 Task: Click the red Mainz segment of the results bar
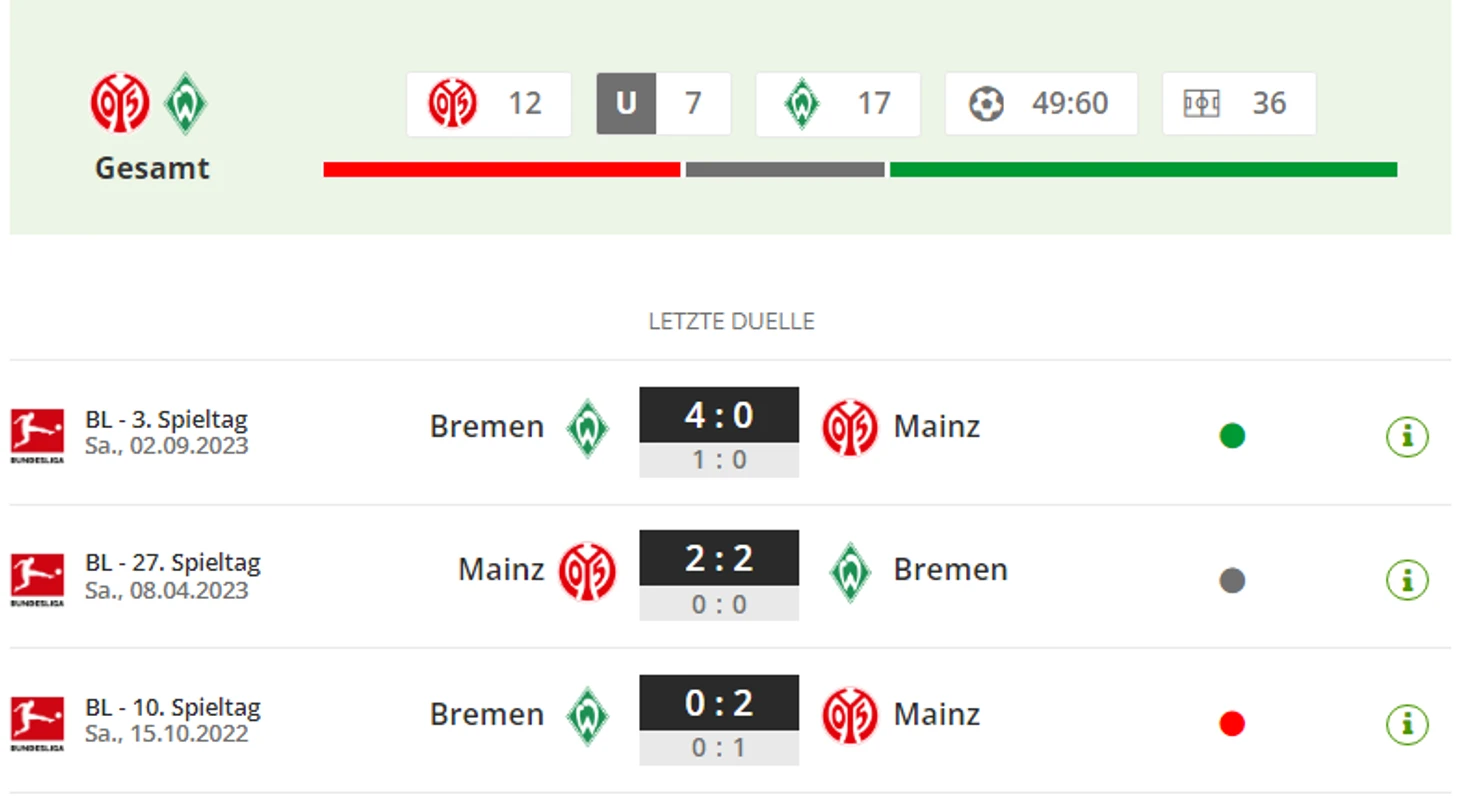tap(501, 170)
